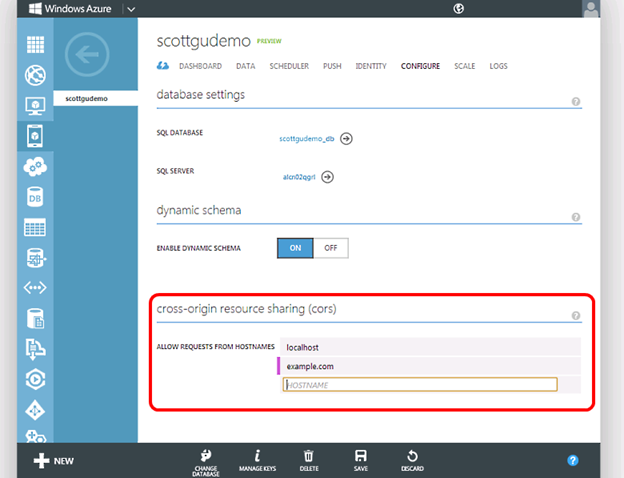Screen dimensions: 624x478
Task: Switch to the Dashboard tab
Action: click(x=200, y=66)
